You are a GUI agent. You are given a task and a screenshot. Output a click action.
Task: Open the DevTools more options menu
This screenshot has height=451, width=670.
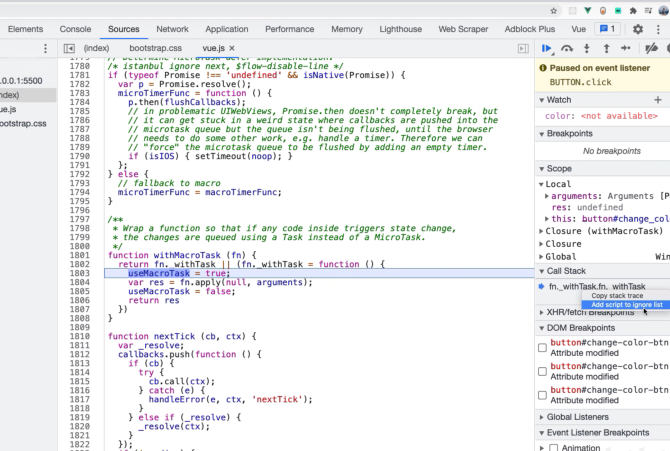(658, 29)
